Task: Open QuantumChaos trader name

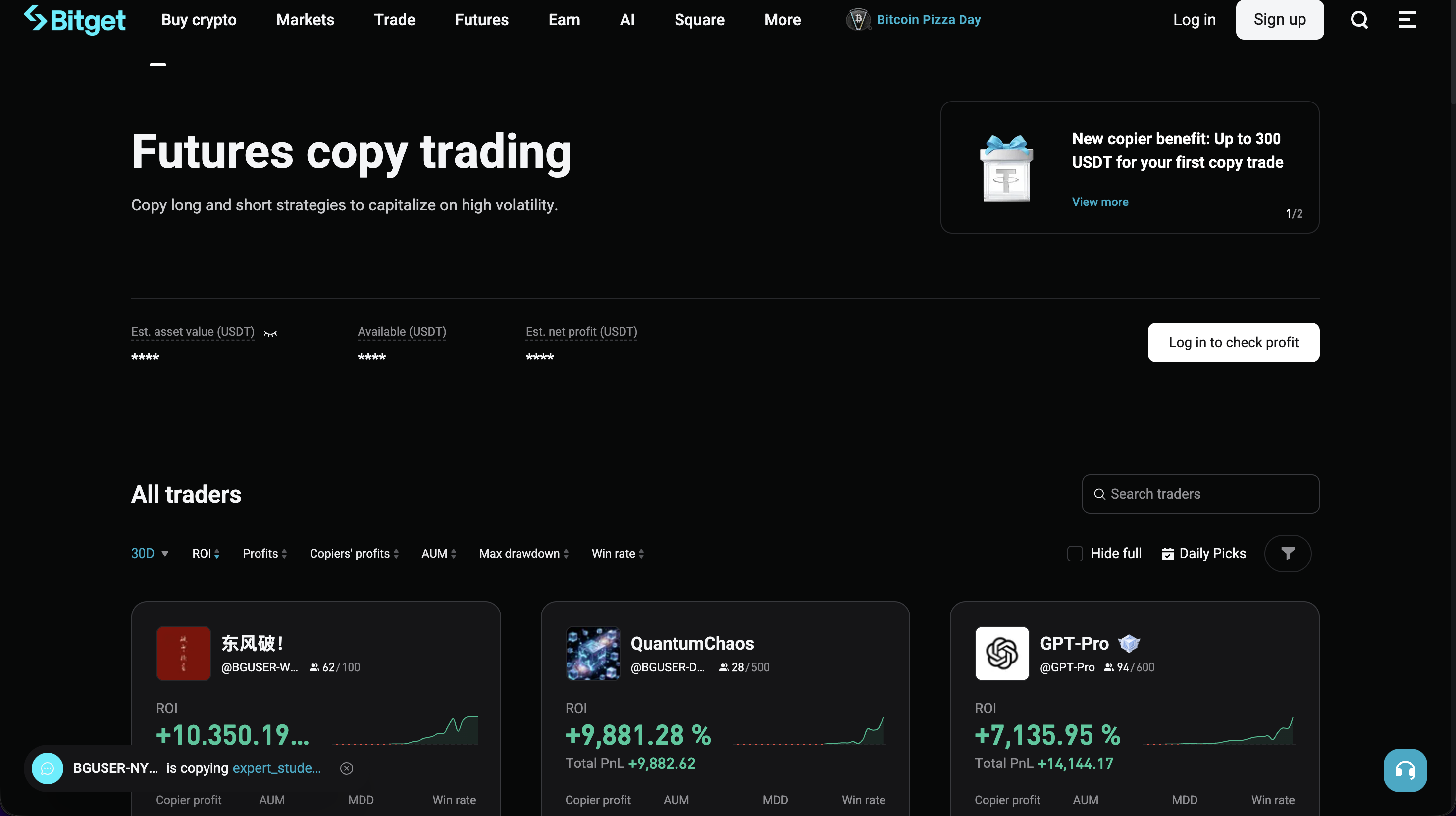Action: [x=692, y=643]
